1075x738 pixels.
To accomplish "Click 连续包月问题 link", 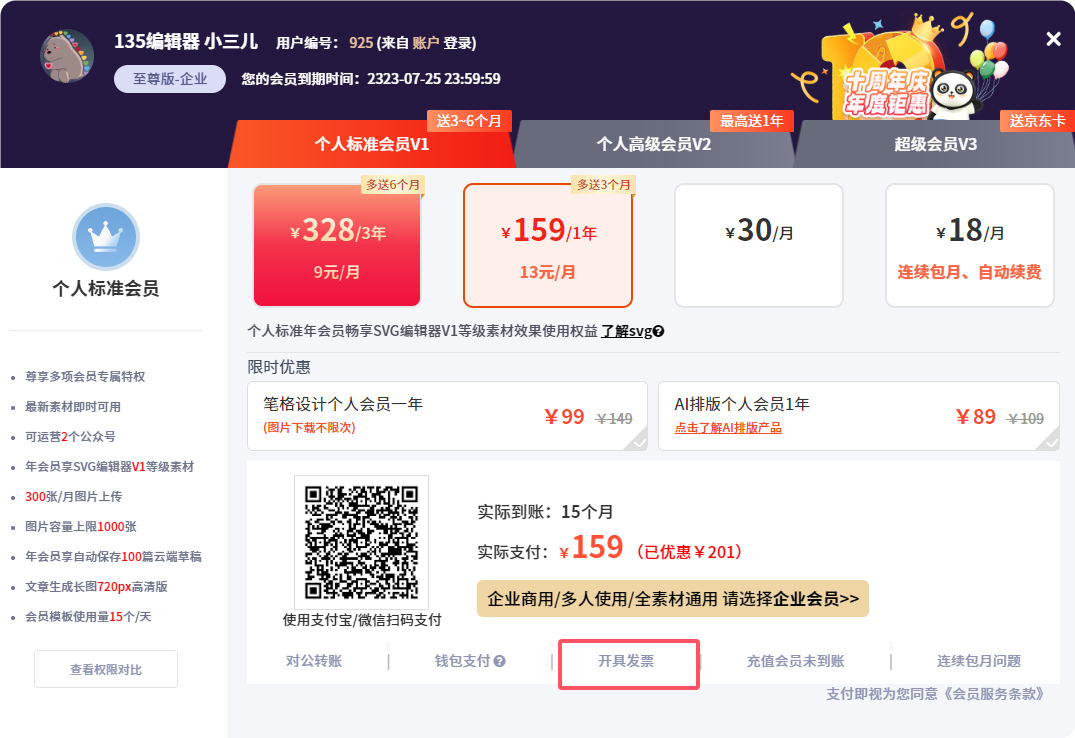I will point(979,661).
